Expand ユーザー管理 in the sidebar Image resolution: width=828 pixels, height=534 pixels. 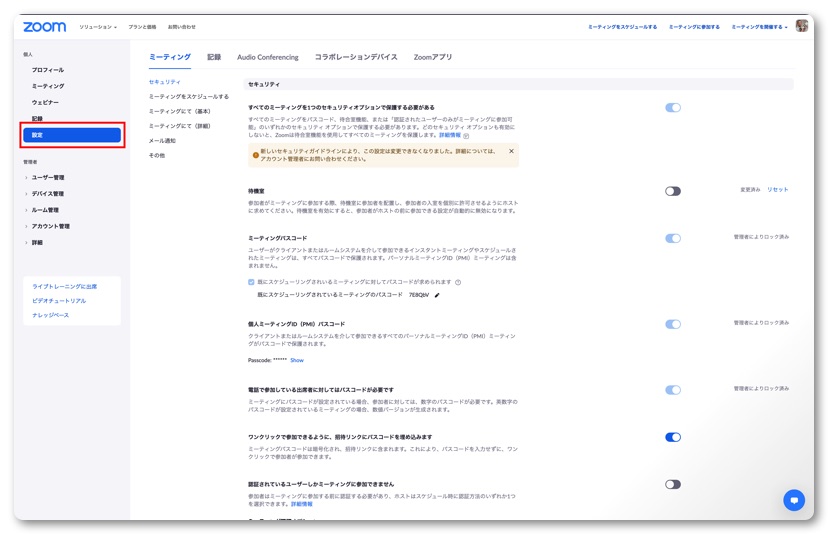(x=47, y=177)
